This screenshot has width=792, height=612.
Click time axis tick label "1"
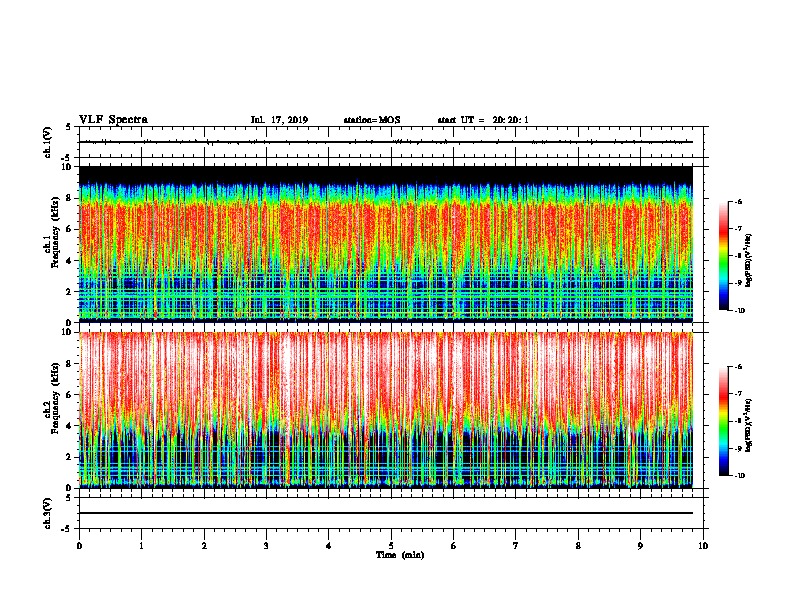click(141, 546)
